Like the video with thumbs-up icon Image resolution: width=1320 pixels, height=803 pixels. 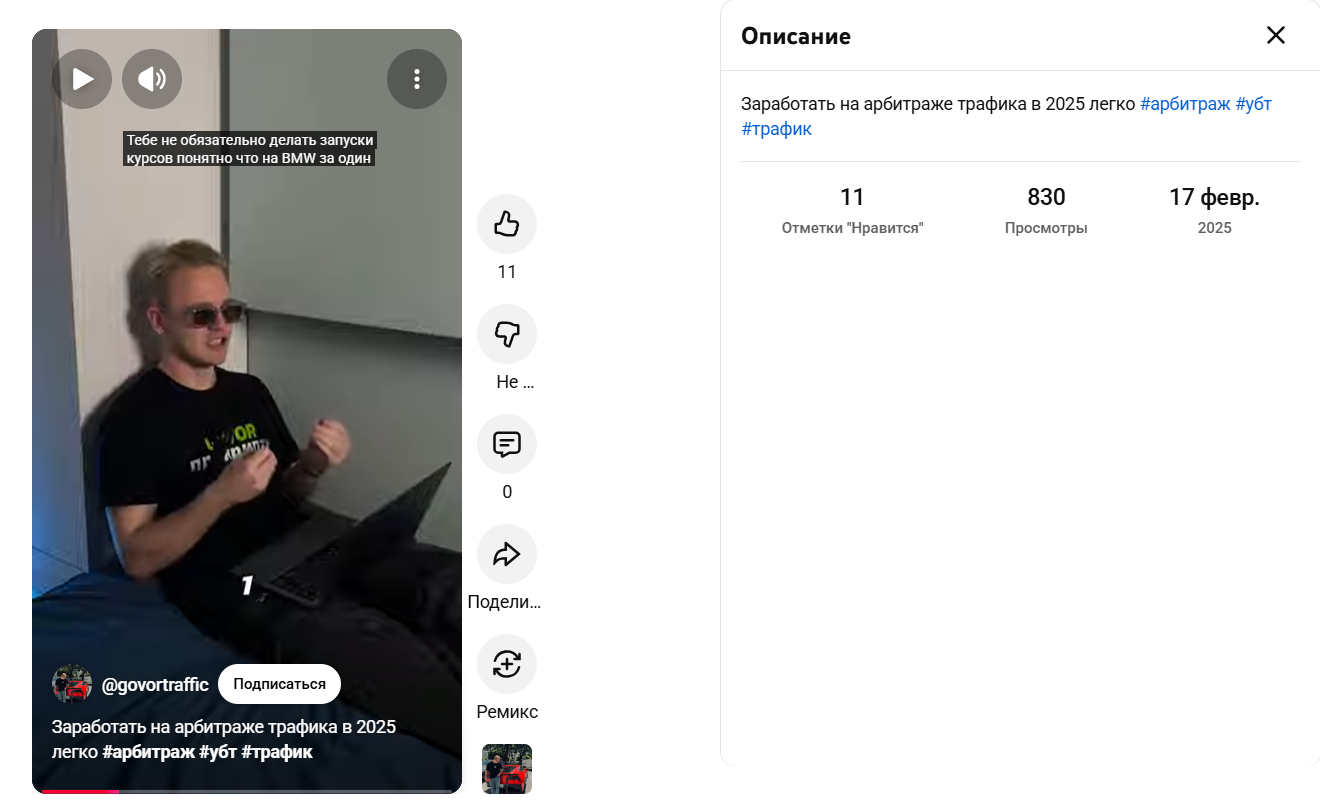[507, 224]
